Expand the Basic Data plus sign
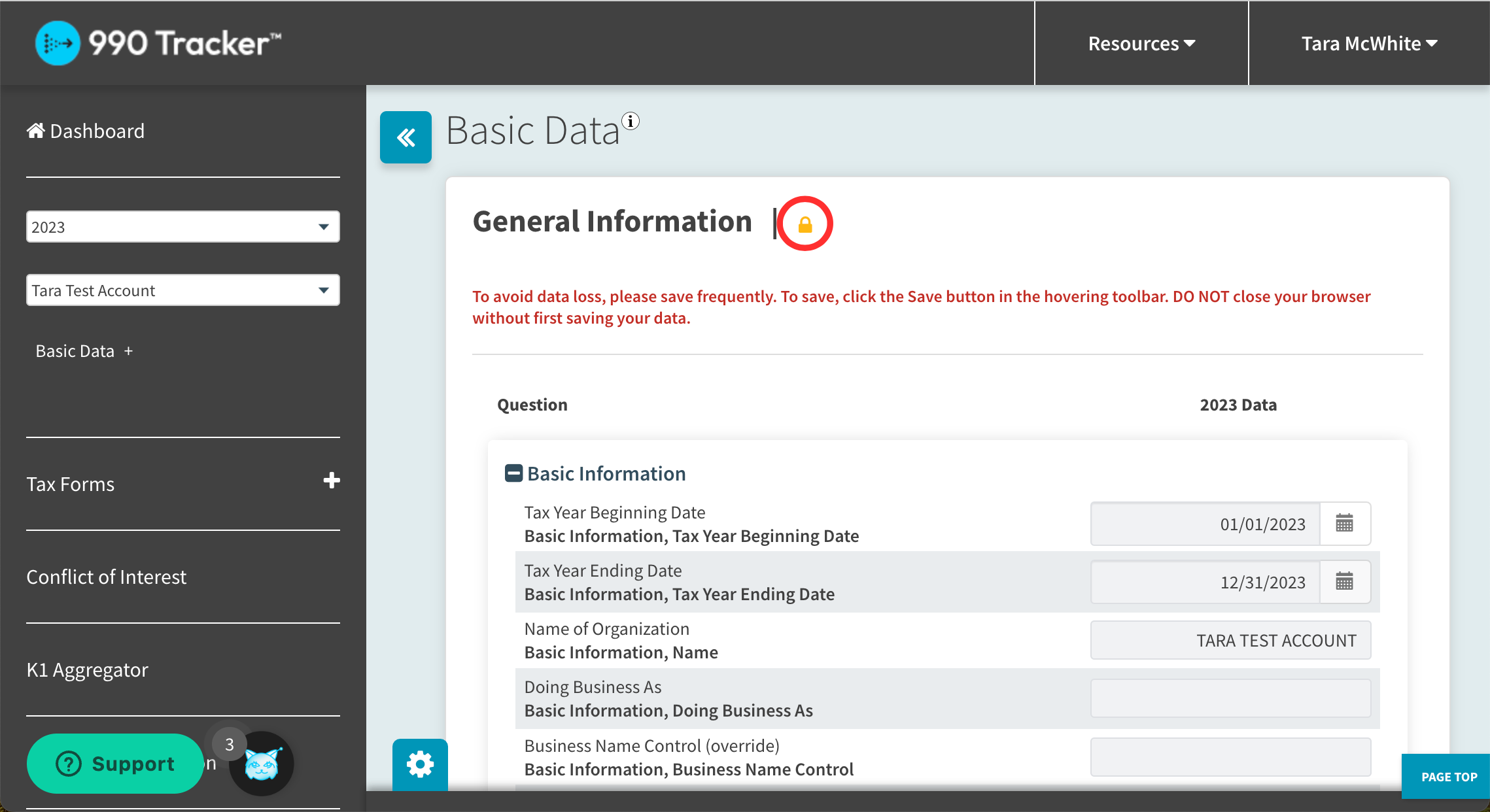The height and width of the screenshot is (812, 1490). (128, 351)
